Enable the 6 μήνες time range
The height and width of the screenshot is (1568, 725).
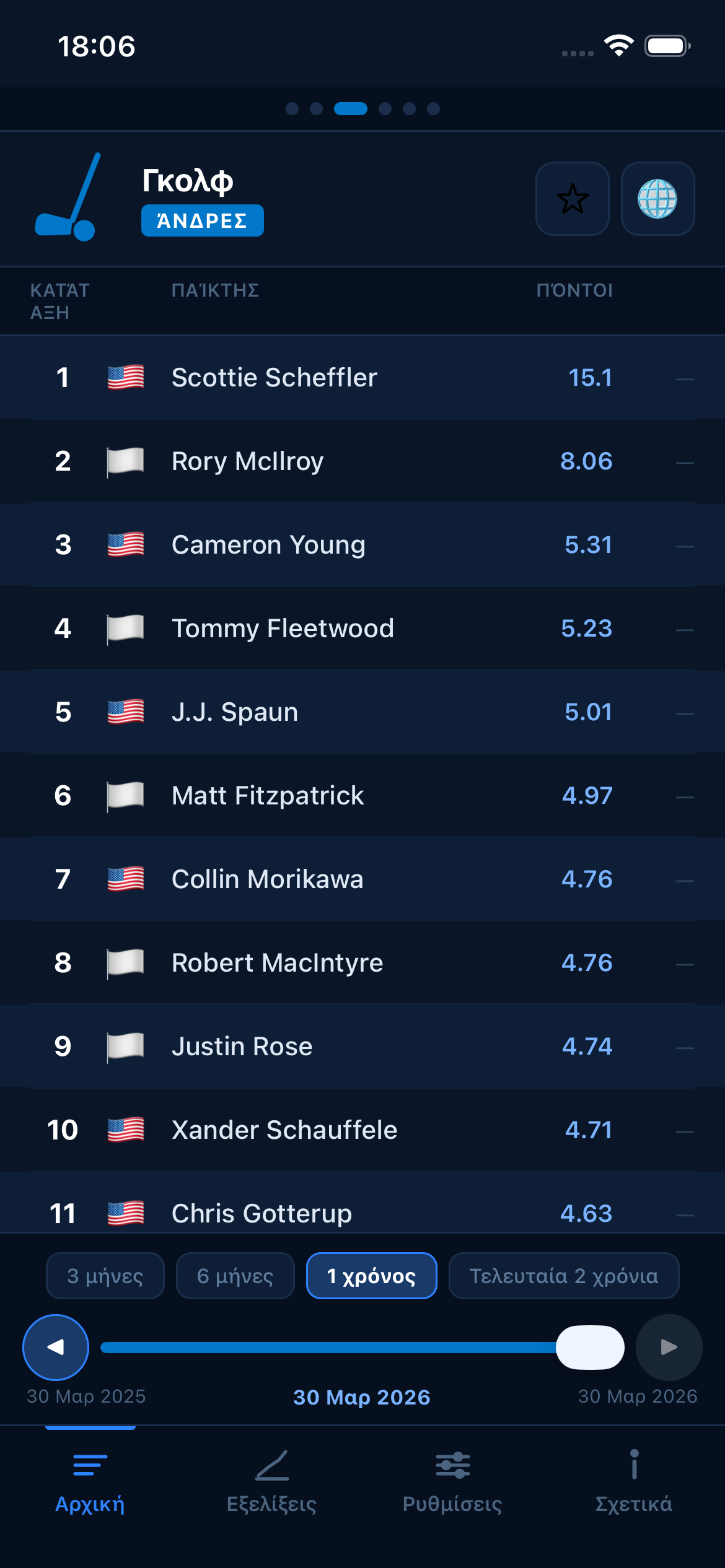point(235,1275)
